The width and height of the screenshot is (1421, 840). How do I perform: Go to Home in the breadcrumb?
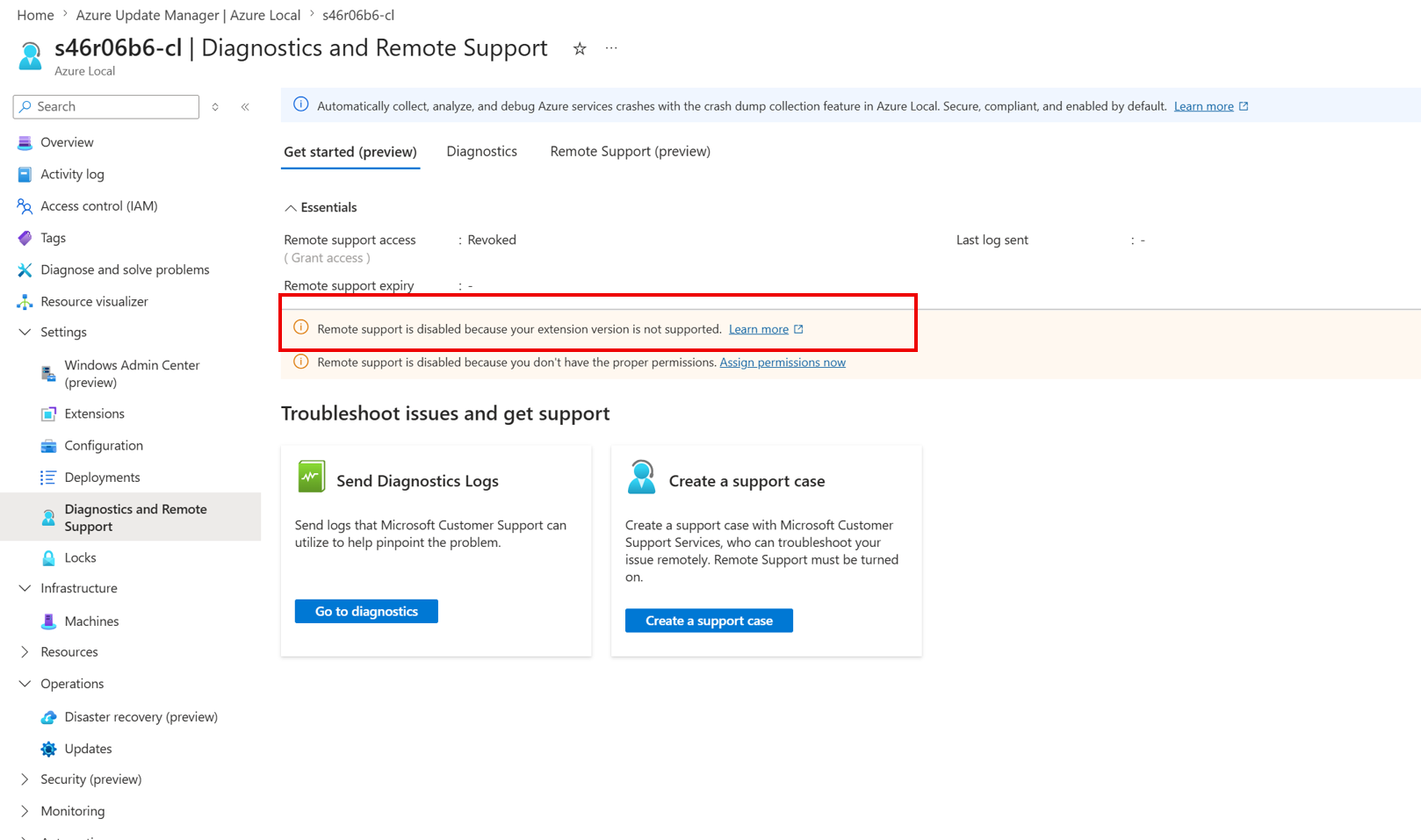(35, 15)
